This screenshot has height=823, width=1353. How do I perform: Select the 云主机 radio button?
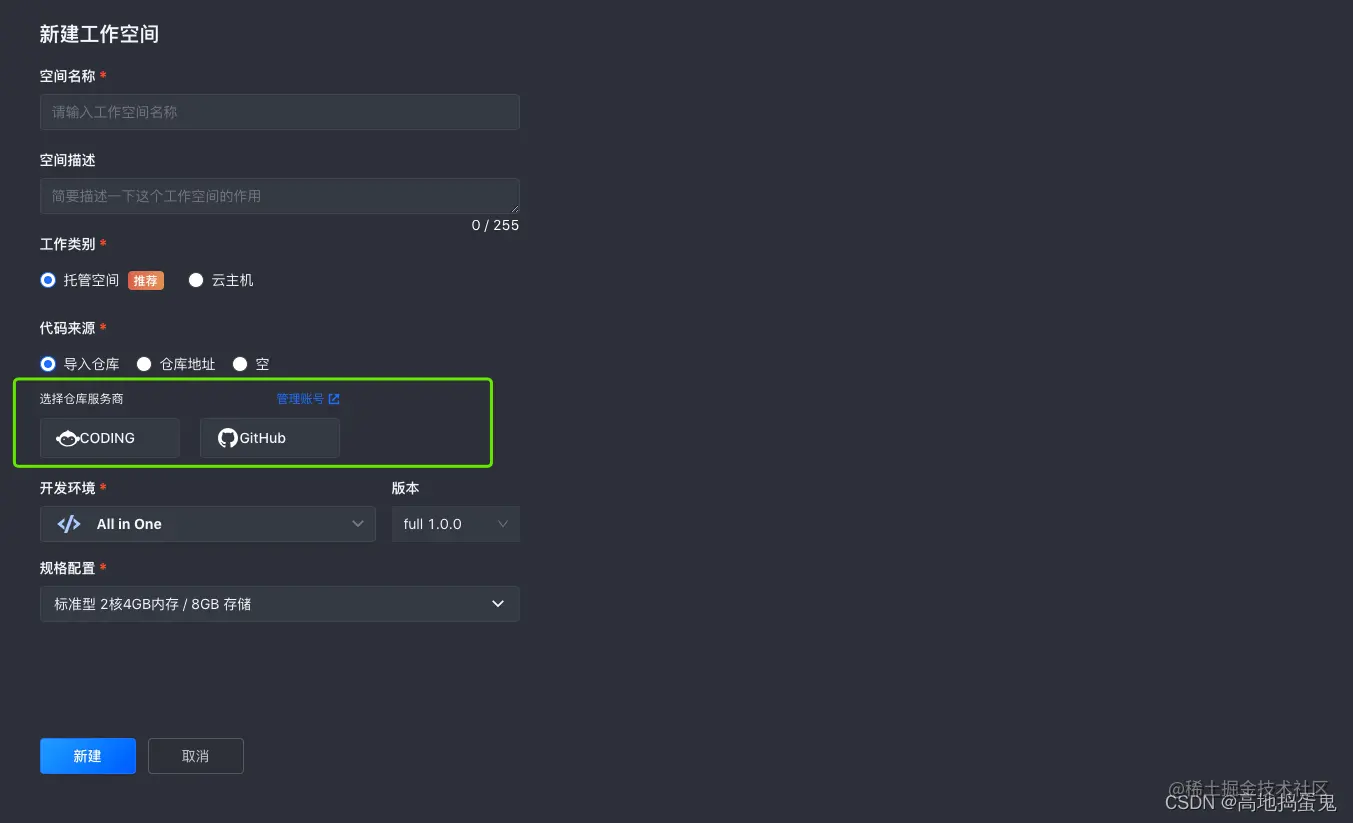click(196, 280)
